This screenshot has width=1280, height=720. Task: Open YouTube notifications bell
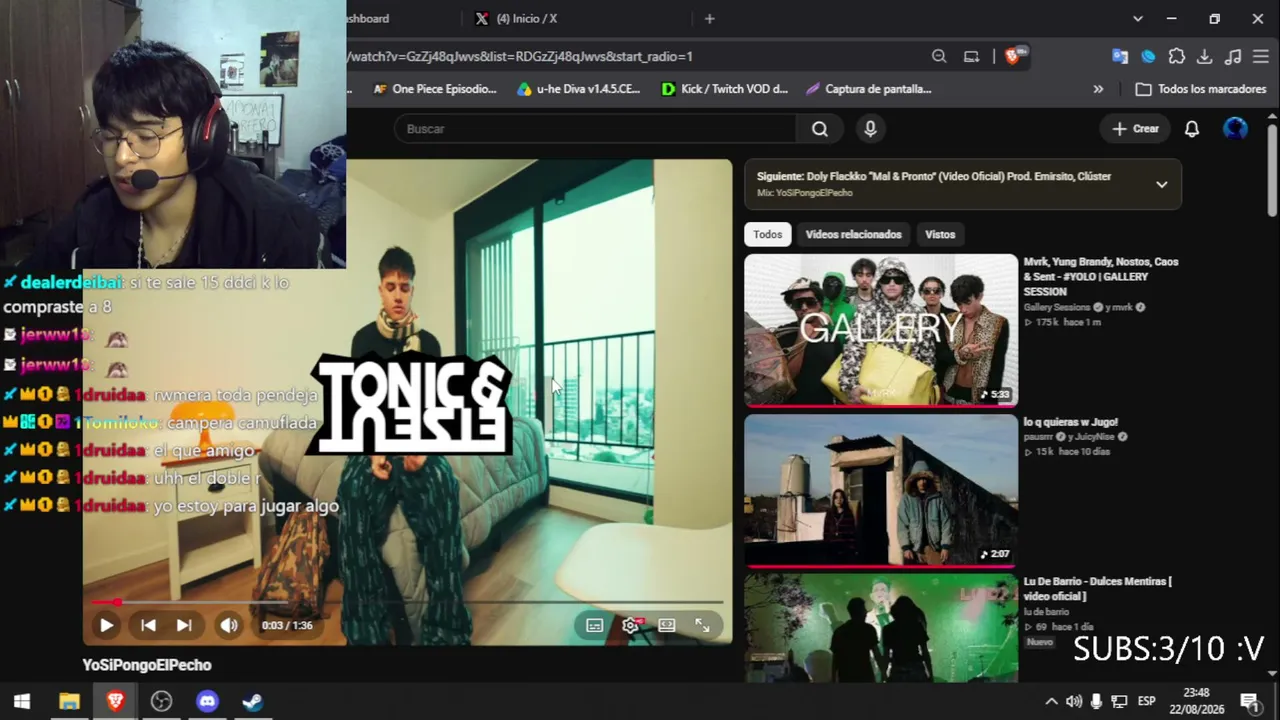(x=1192, y=129)
